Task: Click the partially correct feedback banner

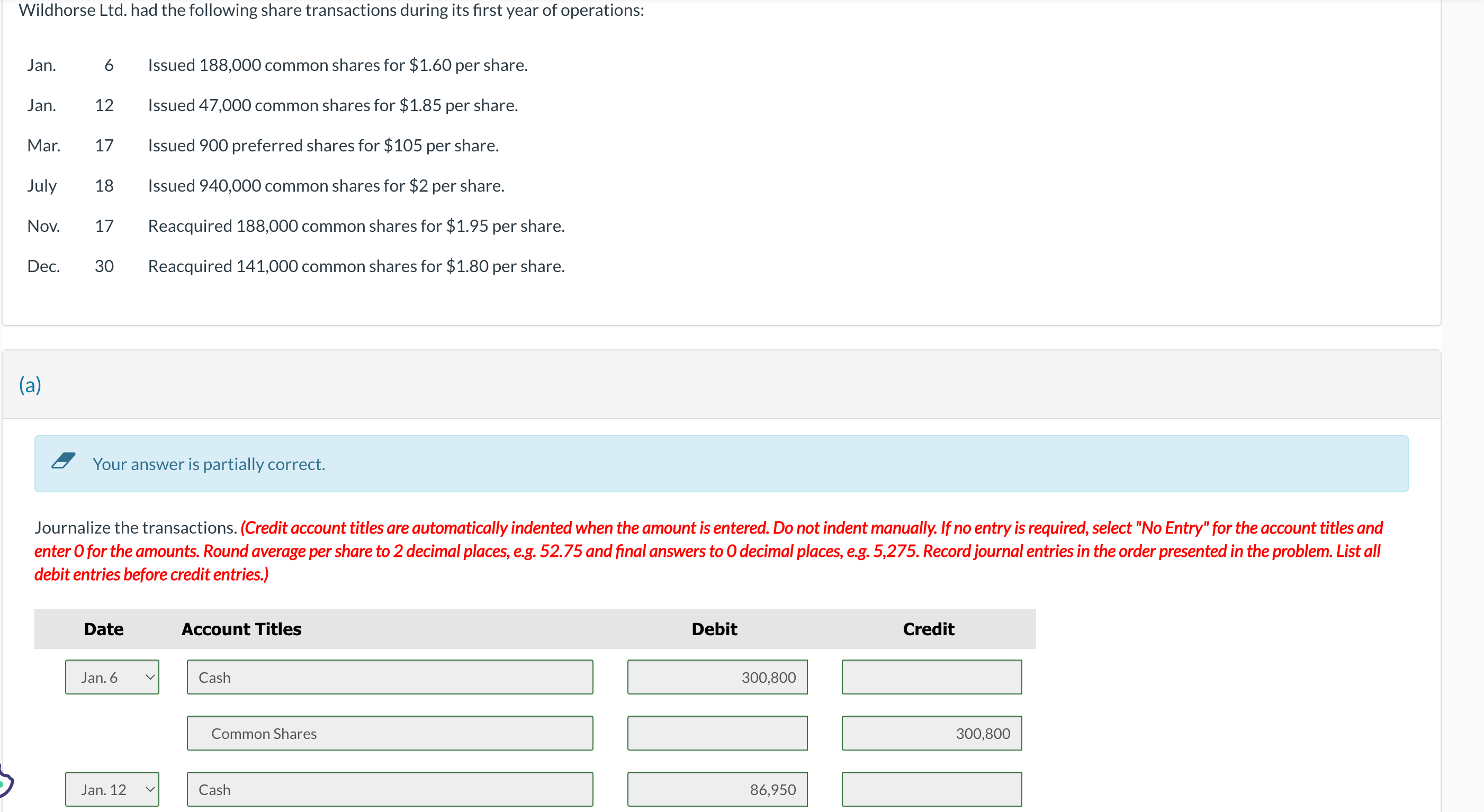Action: tap(720, 464)
